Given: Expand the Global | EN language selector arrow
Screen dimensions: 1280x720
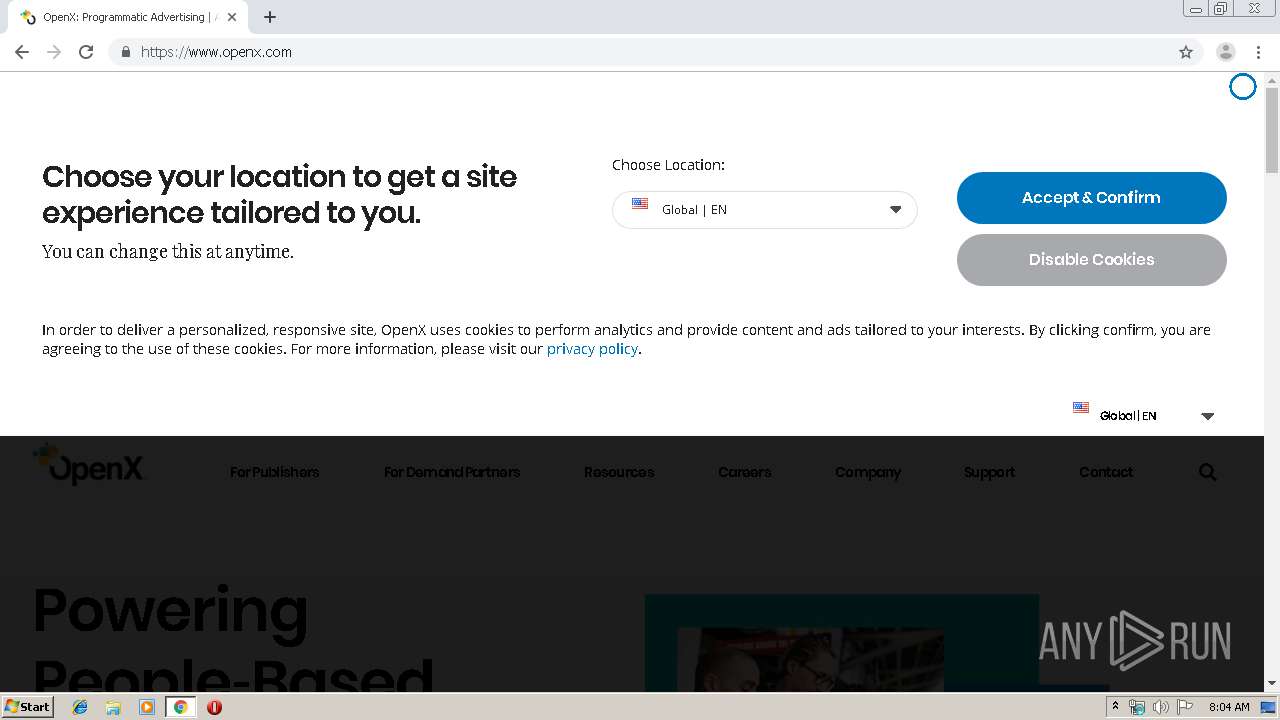Looking at the screenshot, I should [x=1207, y=416].
